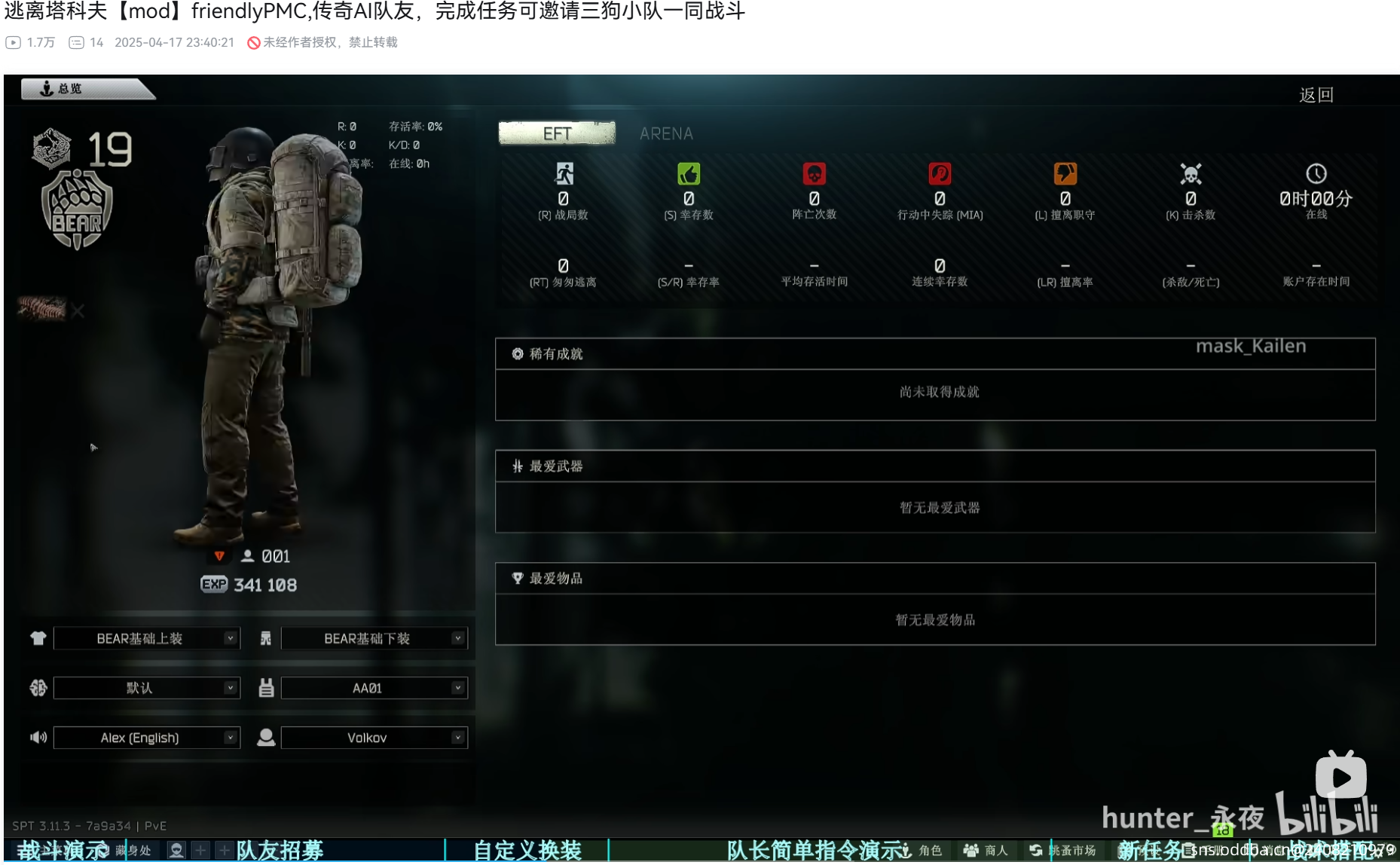1400x865 pixels.
Task: Click the 341 108 experience value
Action: coord(265,585)
